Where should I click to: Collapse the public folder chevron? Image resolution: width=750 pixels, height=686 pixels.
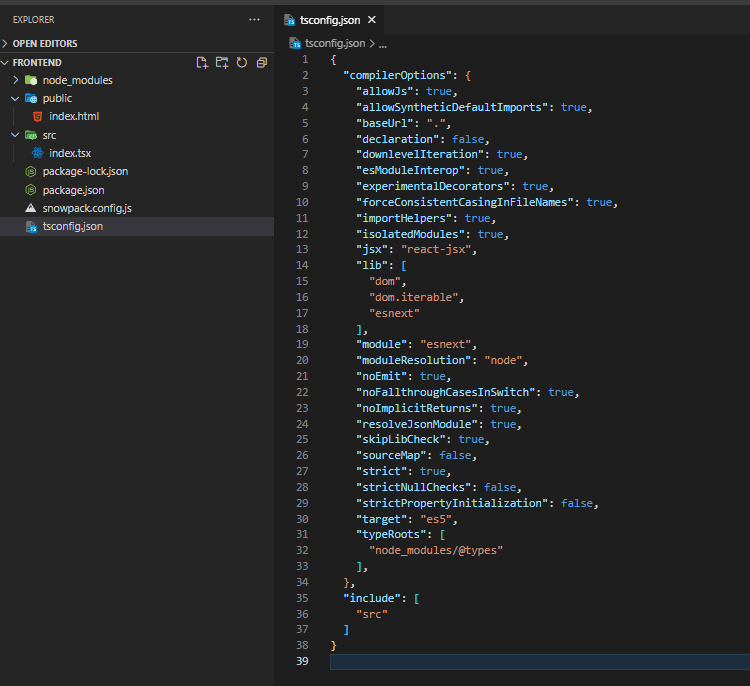click(15, 99)
